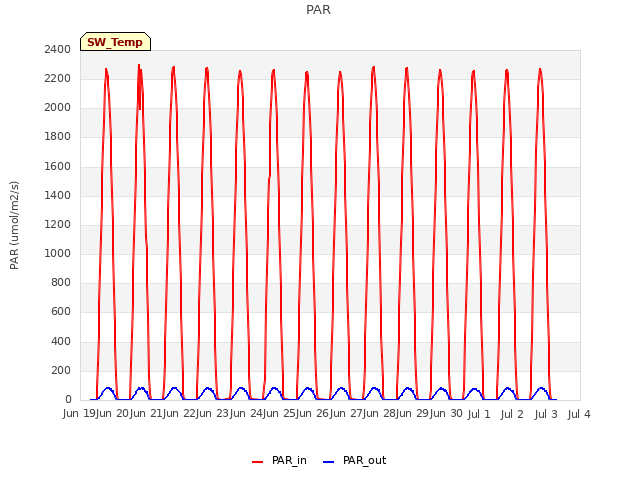640x480 pixels.
Task: Click the 2000 y-axis tick label
Action: coord(58,107)
